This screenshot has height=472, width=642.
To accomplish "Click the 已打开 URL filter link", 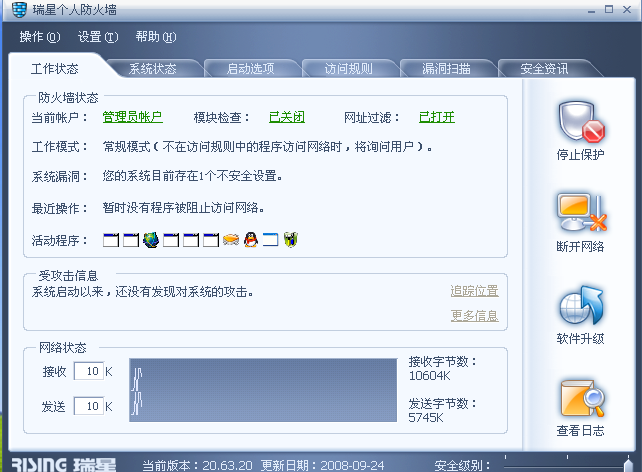I will 437,117.
